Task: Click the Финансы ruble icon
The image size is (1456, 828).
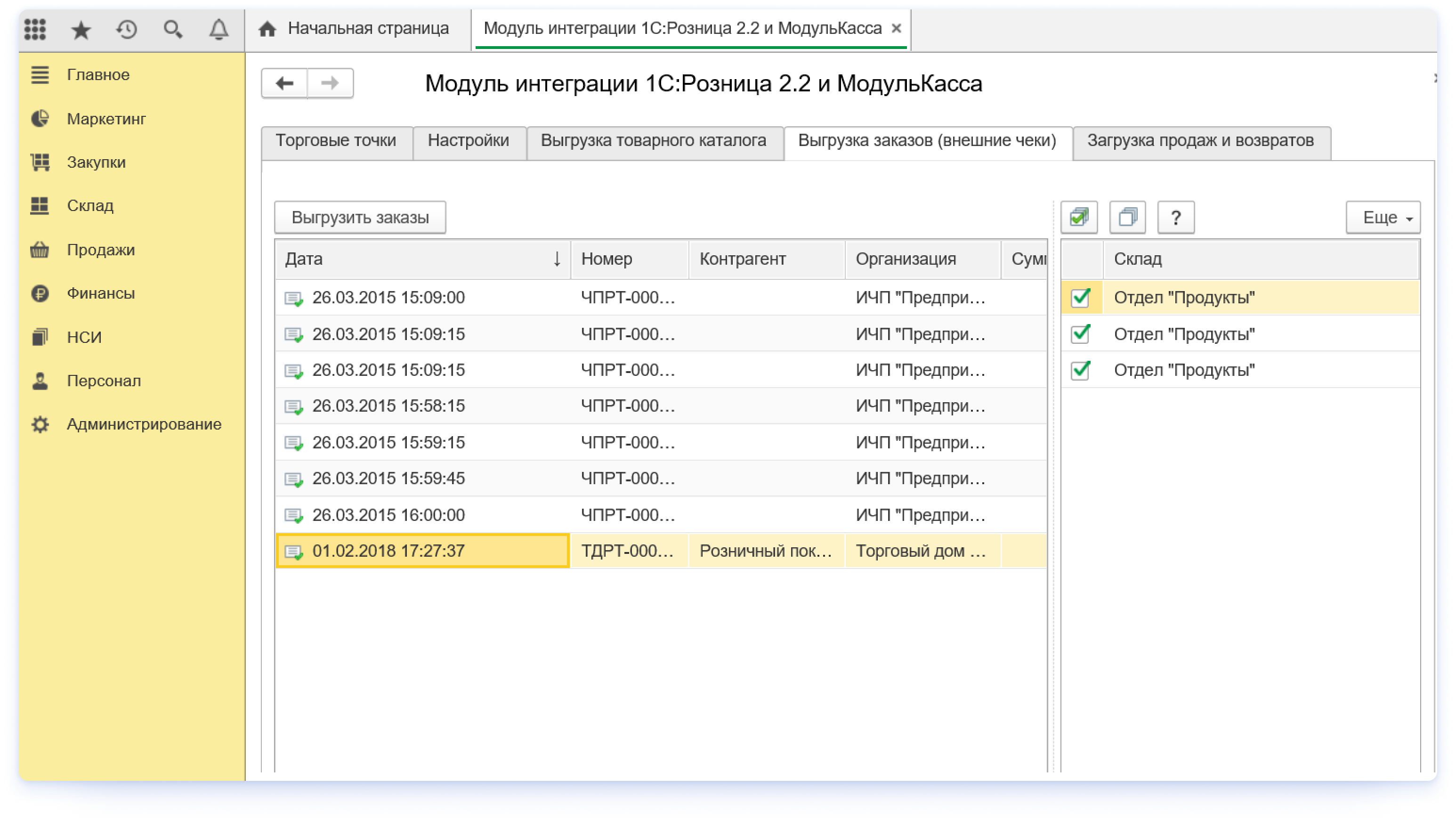Action: (40, 293)
